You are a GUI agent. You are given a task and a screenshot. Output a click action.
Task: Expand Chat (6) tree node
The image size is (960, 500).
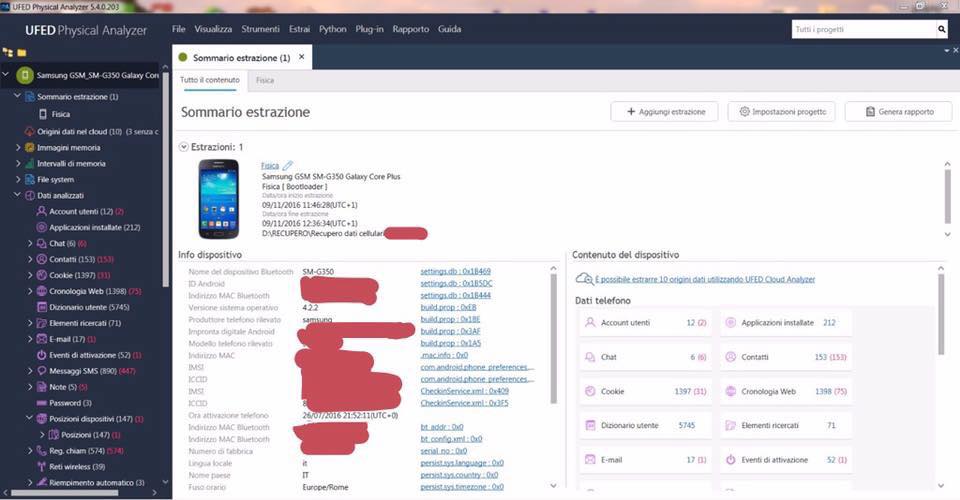[30, 243]
